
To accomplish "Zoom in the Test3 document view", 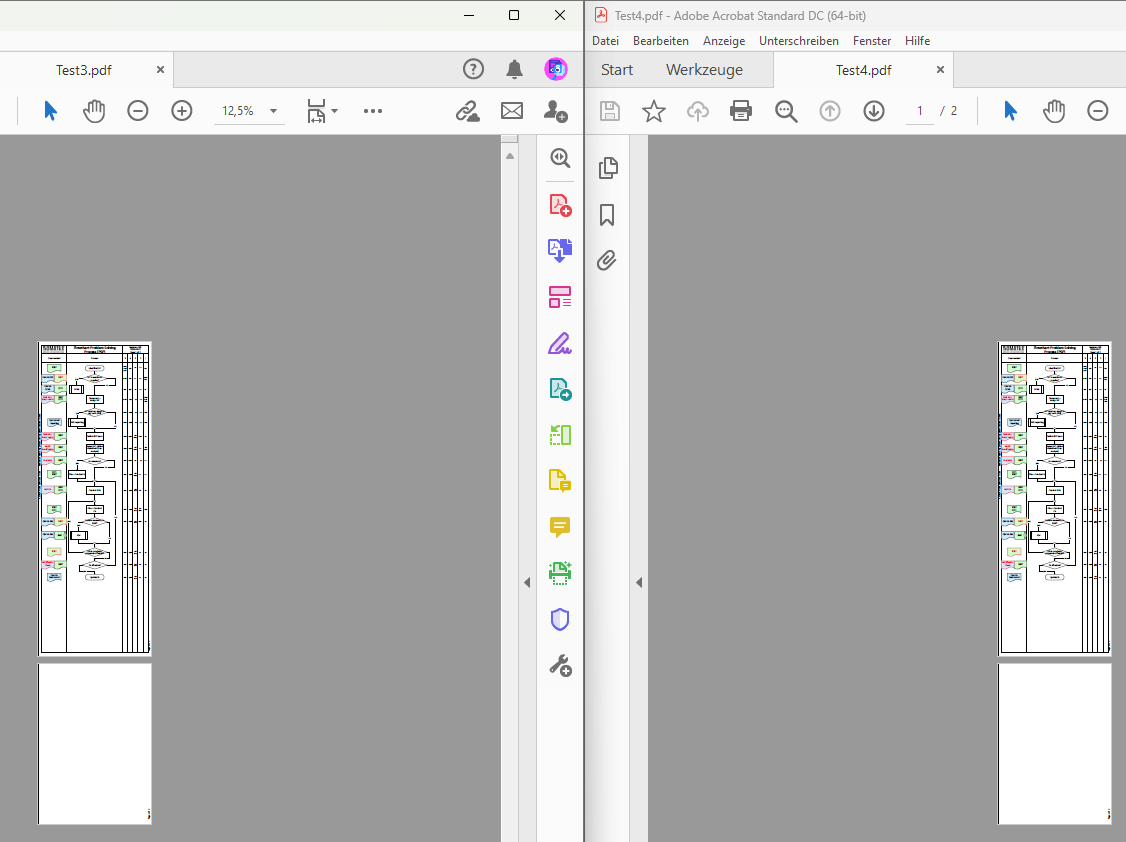I will (x=182, y=111).
